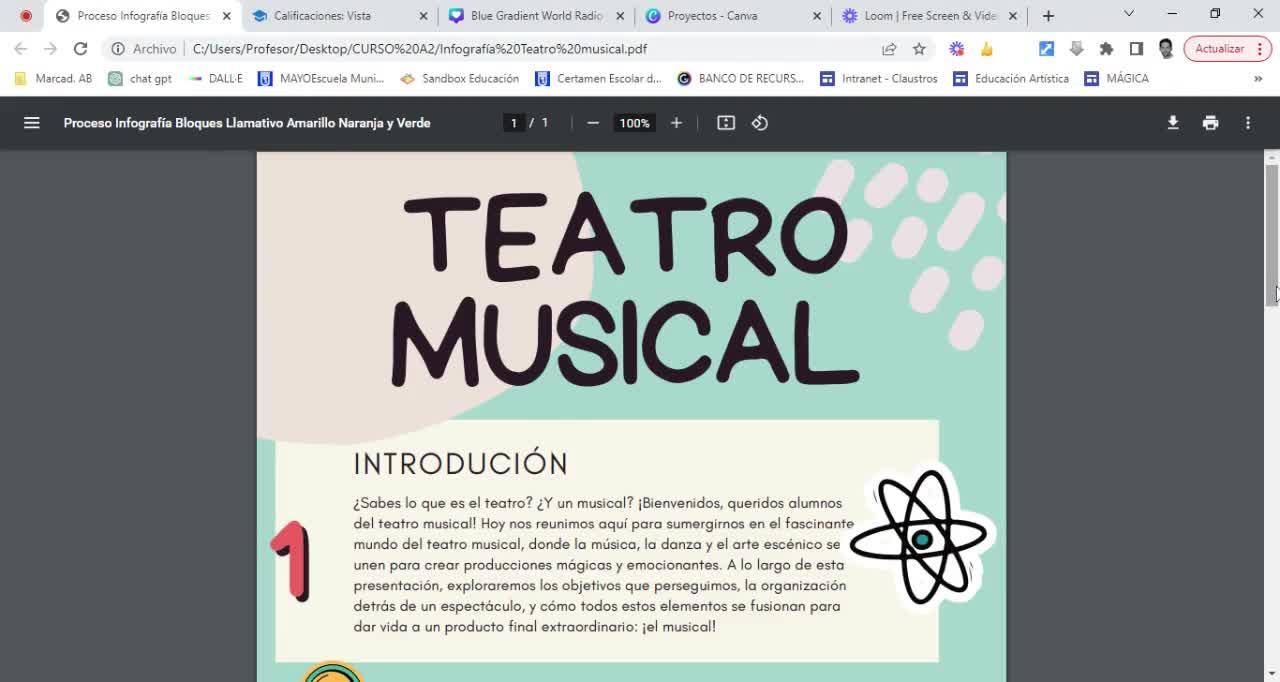Click the blue arrow extension icon
Image resolution: width=1280 pixels, height=682 pixels.
[x=1046, y=48]
